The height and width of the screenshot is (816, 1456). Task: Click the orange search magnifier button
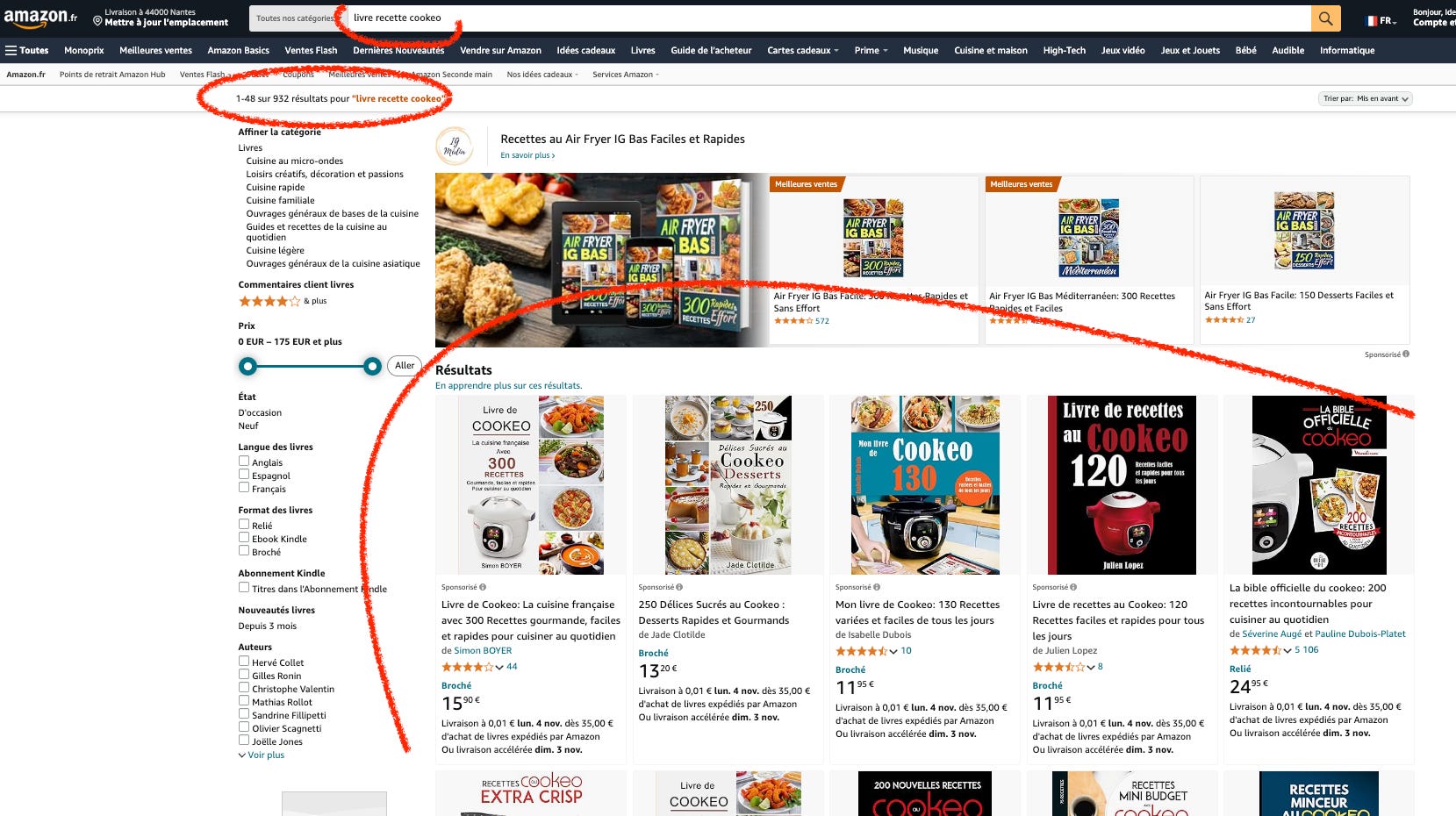click(1325, 18)
